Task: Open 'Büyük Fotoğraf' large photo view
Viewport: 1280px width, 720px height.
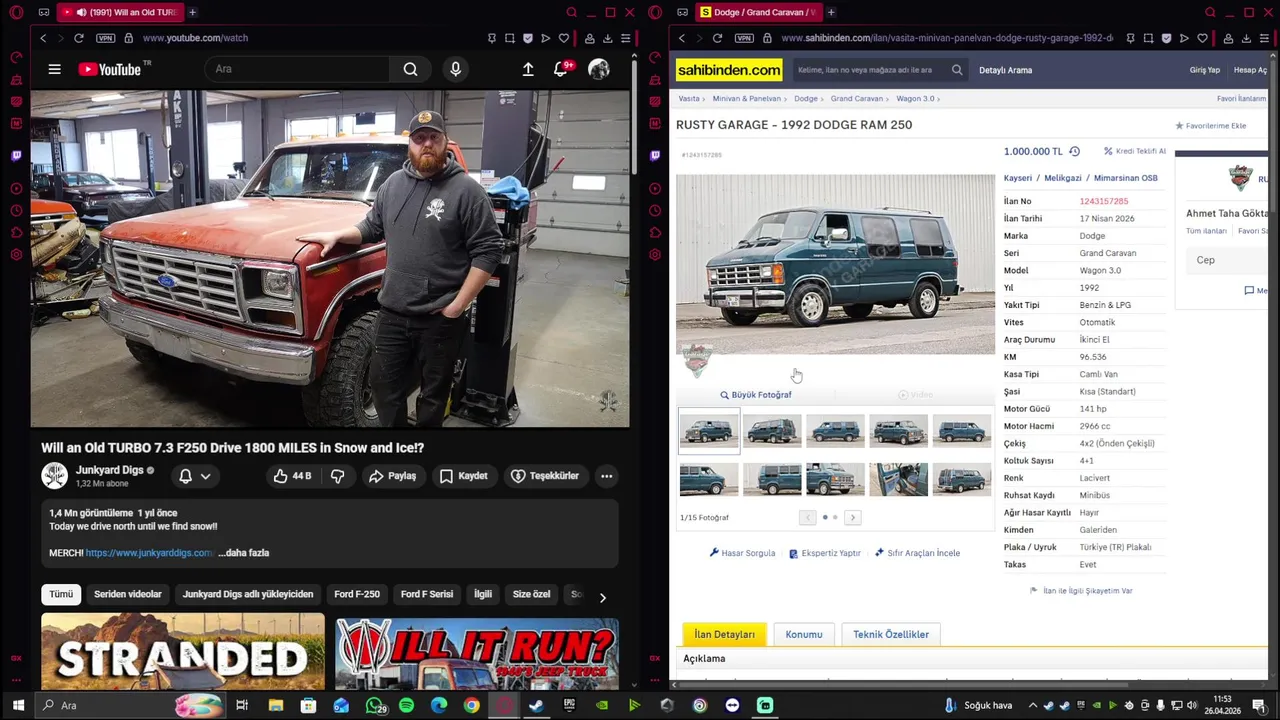Action: coord(756,395)
